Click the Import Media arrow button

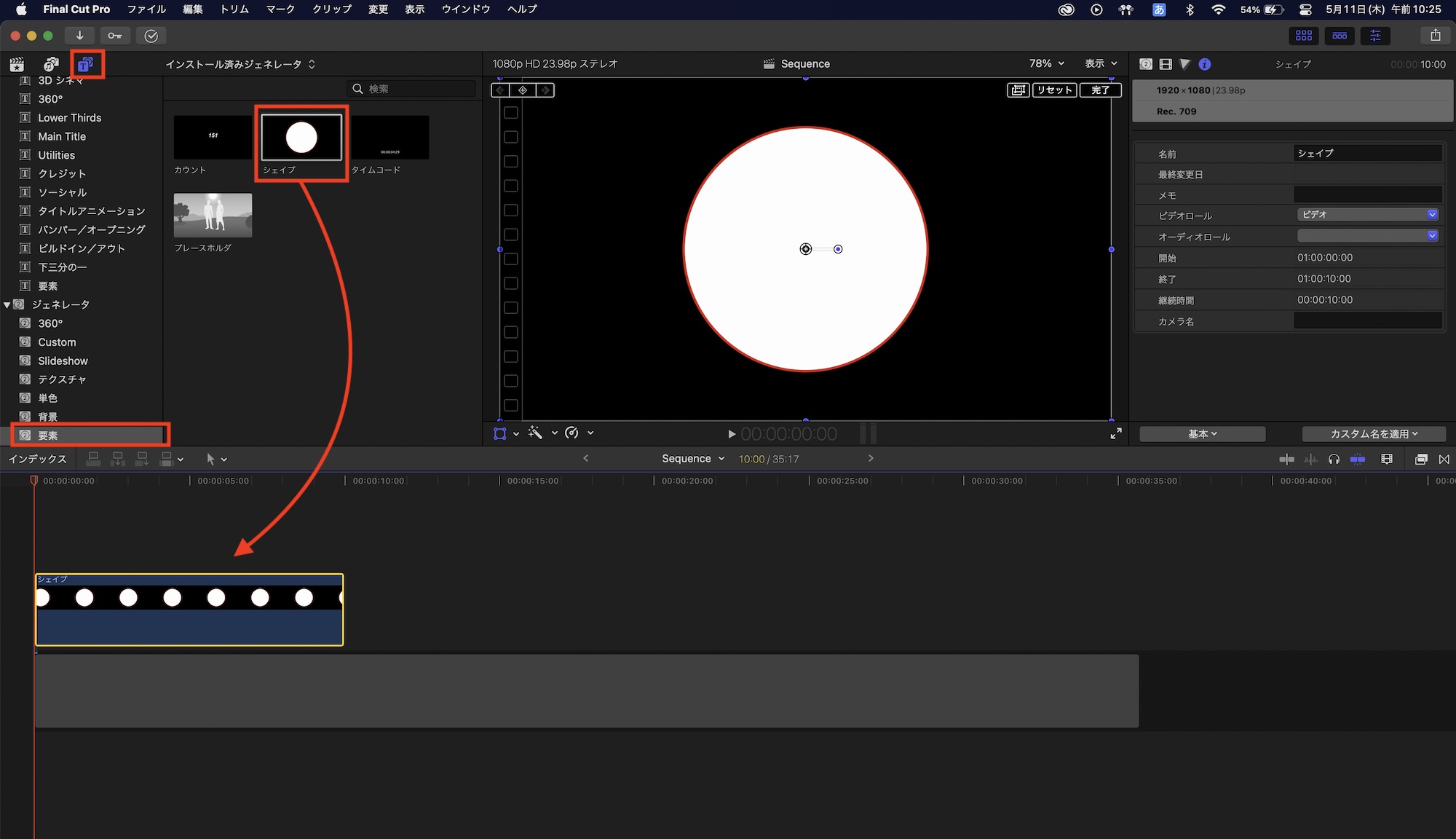click(79, 36)
